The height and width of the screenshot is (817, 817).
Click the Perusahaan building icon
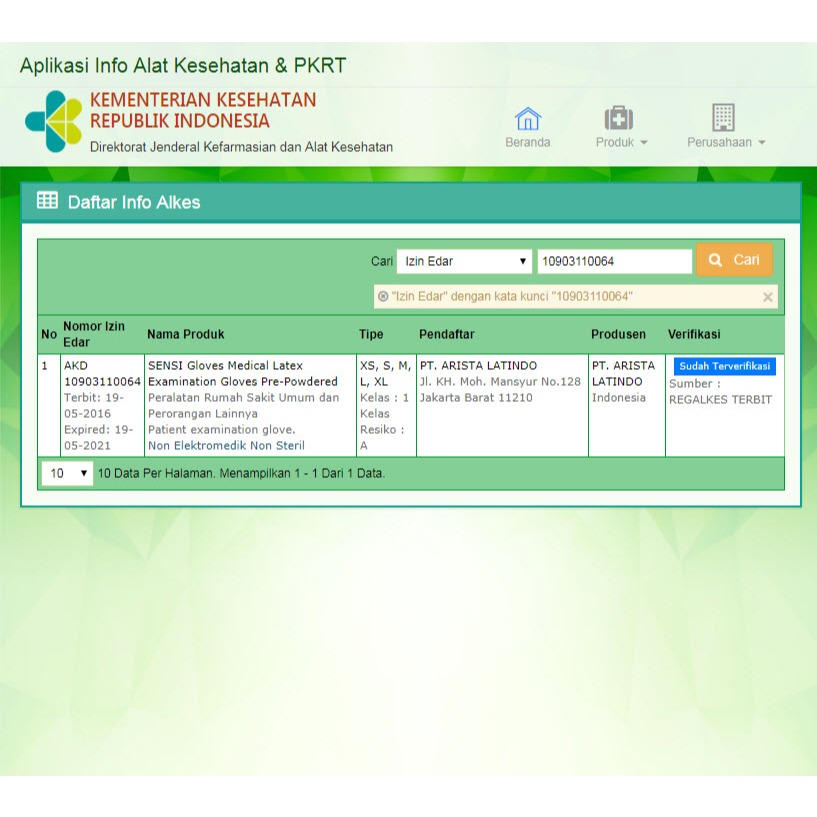click(723, 118)
